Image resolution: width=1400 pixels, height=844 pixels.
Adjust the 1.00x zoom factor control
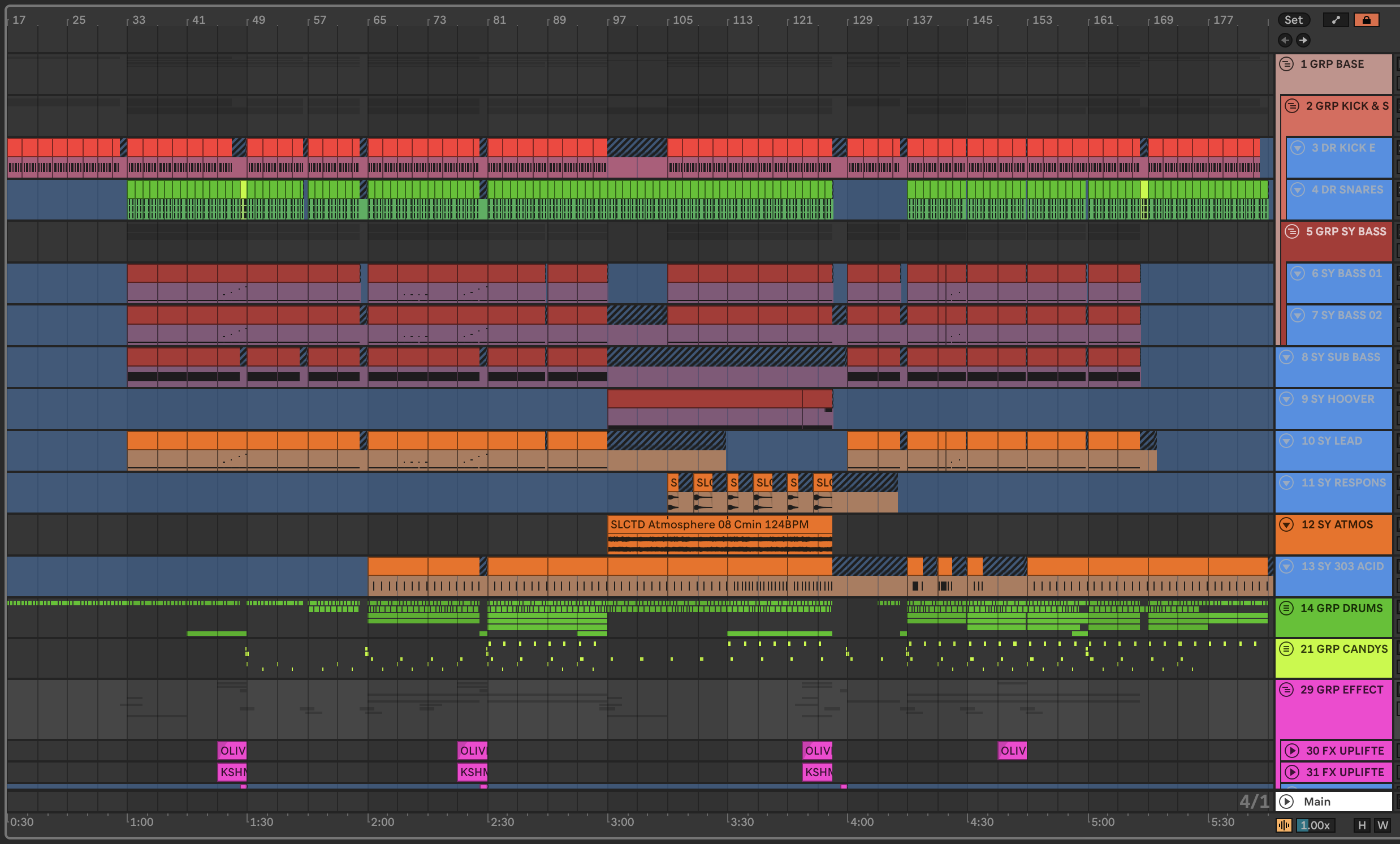pyautogui.click(x=1315, y=825)
